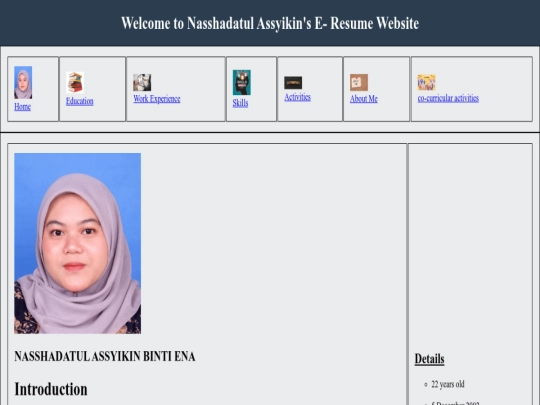This screenshot has width=540, height=405.
Task: Go to the Education page link
Action: click(x=80, y=101)
